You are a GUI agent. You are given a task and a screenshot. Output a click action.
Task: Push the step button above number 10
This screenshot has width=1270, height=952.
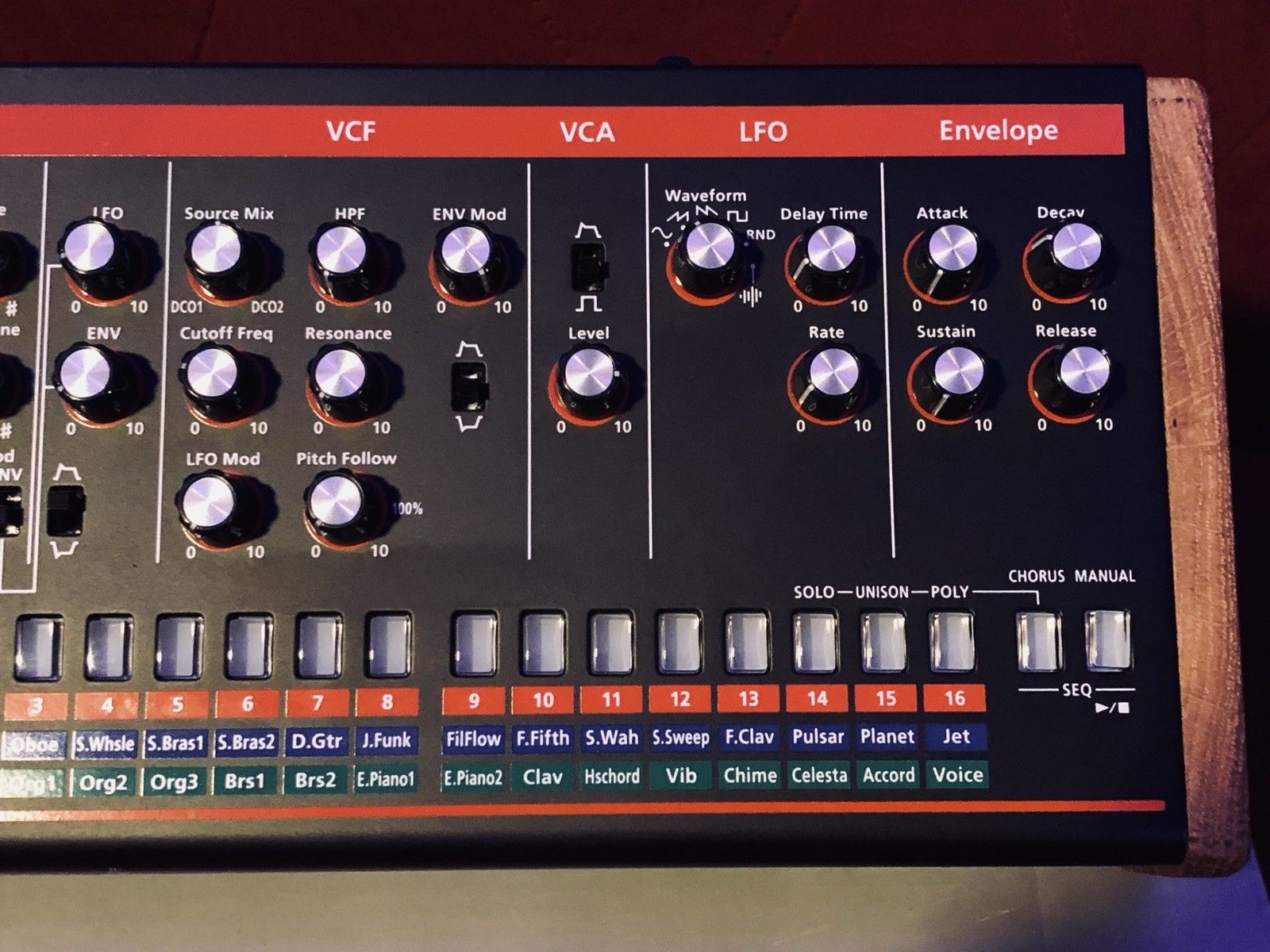point(543,641)
